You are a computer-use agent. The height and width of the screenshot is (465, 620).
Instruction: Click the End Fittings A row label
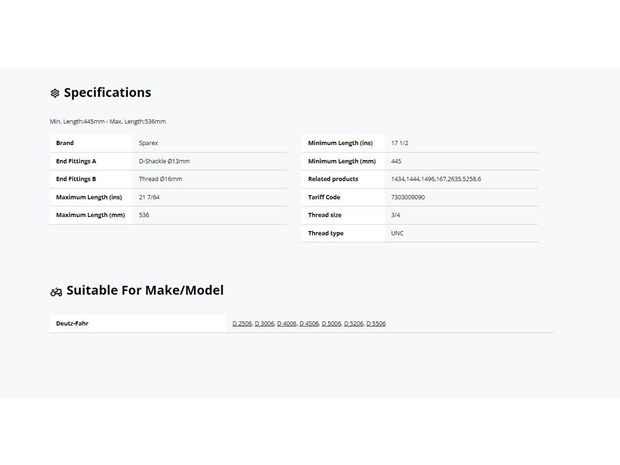pyautogui.click(x=76, y=161)
